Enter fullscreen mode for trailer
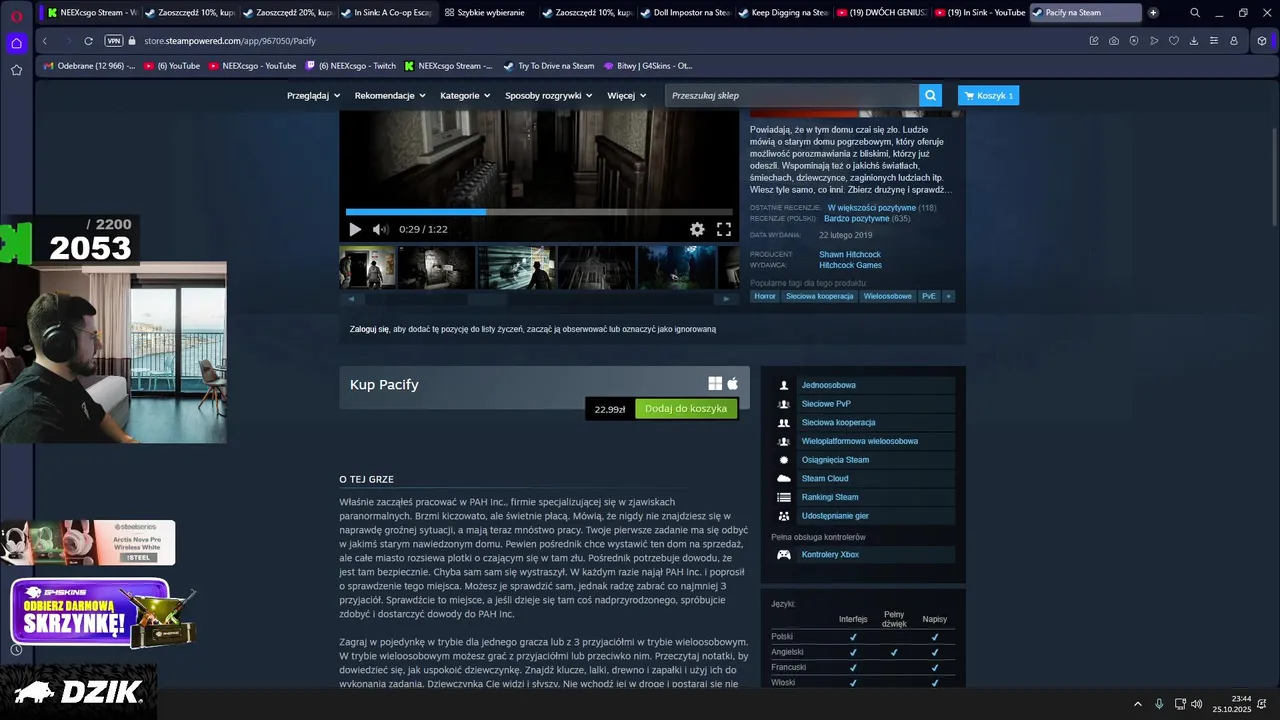Screen dimensions: 1280x720 click(x=724, y=229)
